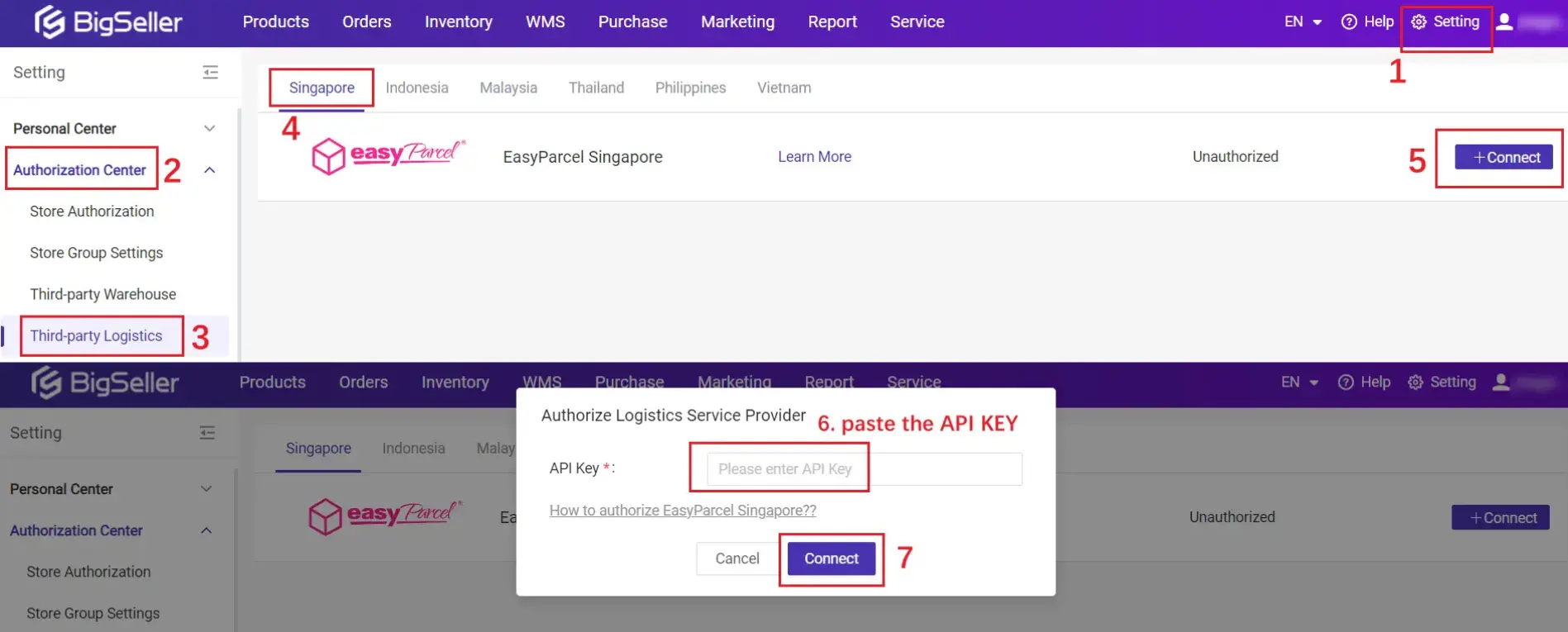
Task: Switch to the Singapore tab in top panel
Action: (x=322, y=88)
